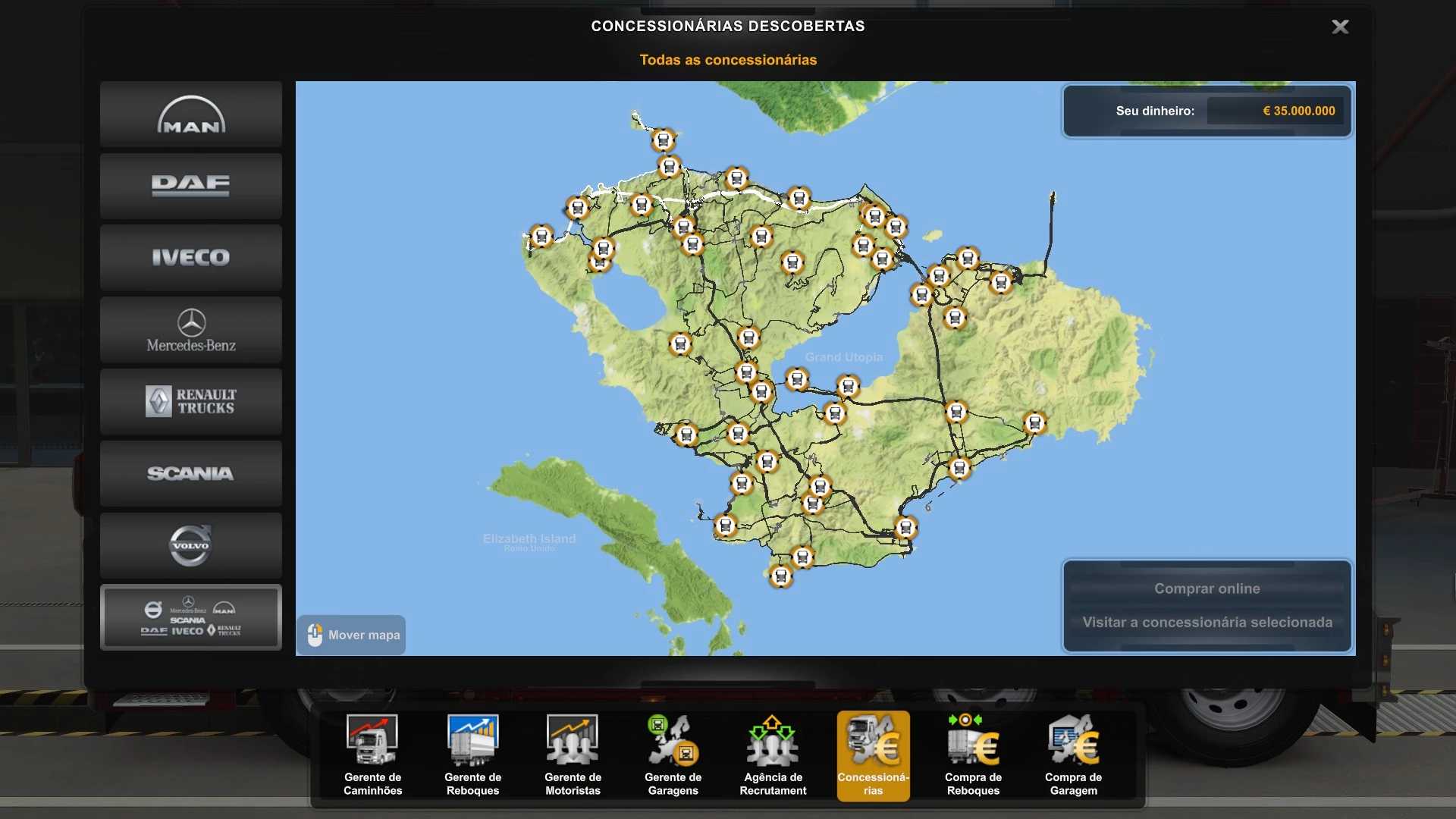
Task: Open Gerente de Motoristas menu
Action: pyautogui.click(x=573, y=755)
